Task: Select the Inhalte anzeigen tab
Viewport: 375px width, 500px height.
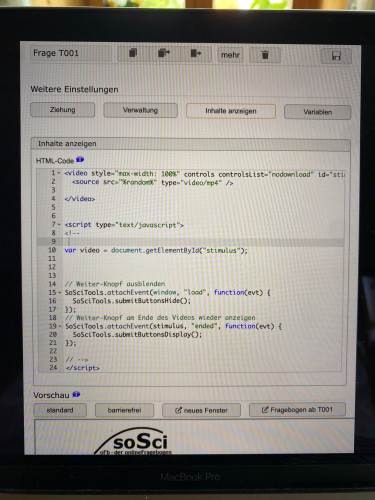Action: click(x=231, y=111)
